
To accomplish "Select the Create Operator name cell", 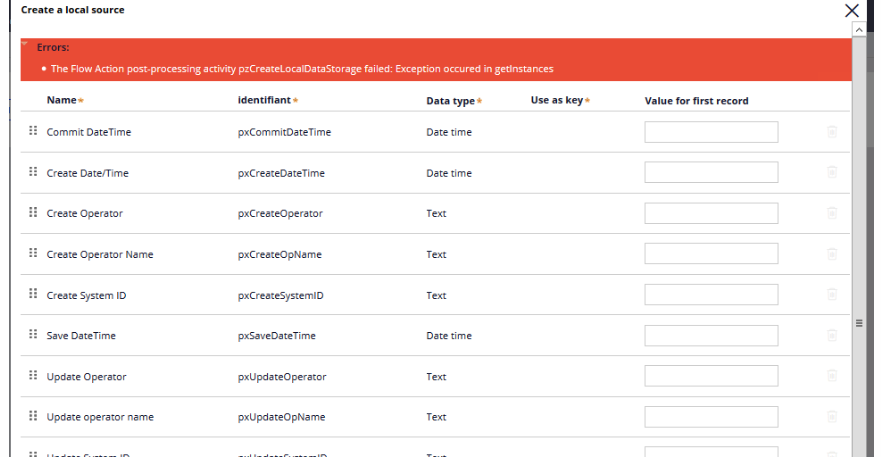I will tap(85, 214).
